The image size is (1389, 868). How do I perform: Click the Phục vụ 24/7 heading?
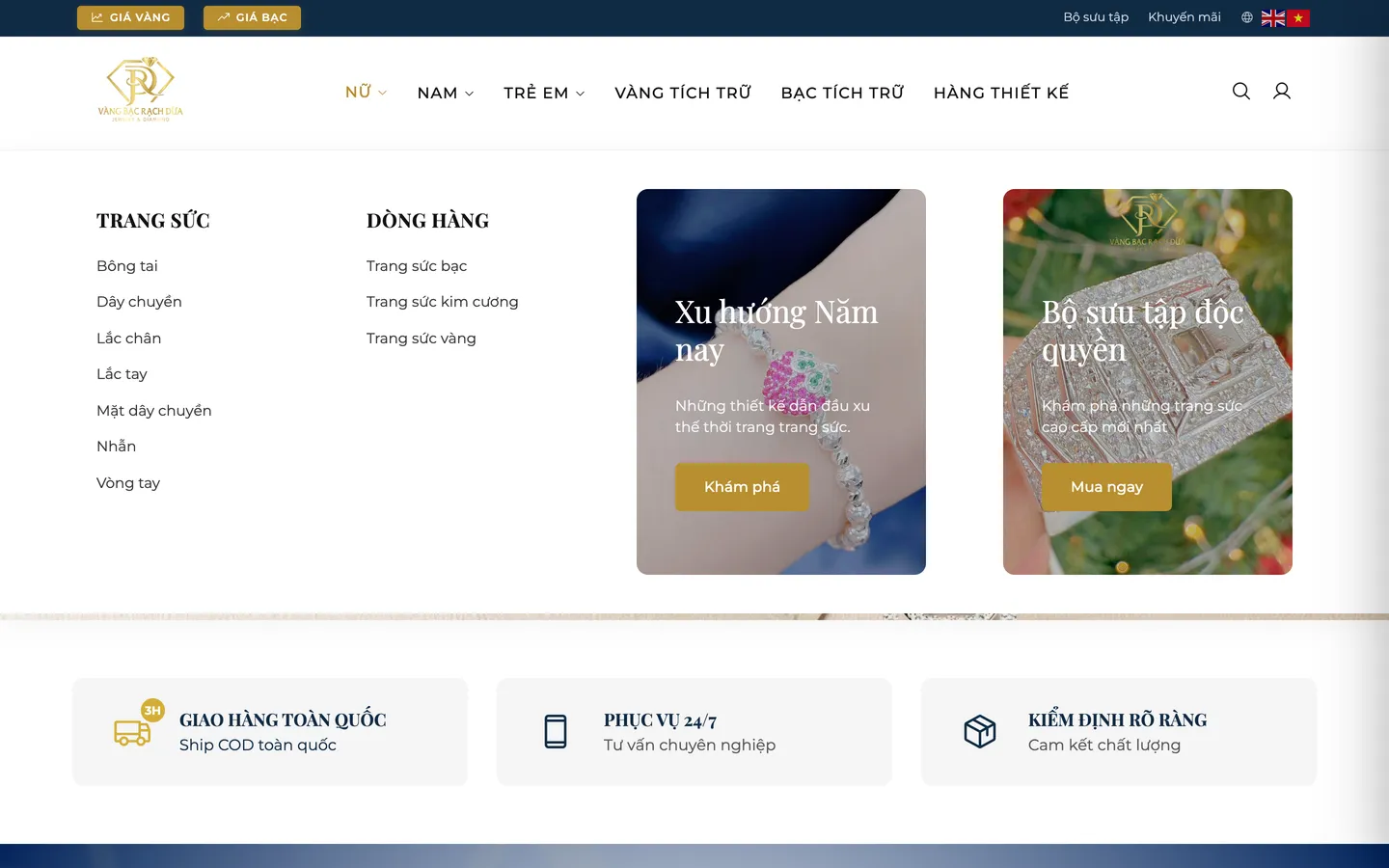coord(660,720)
